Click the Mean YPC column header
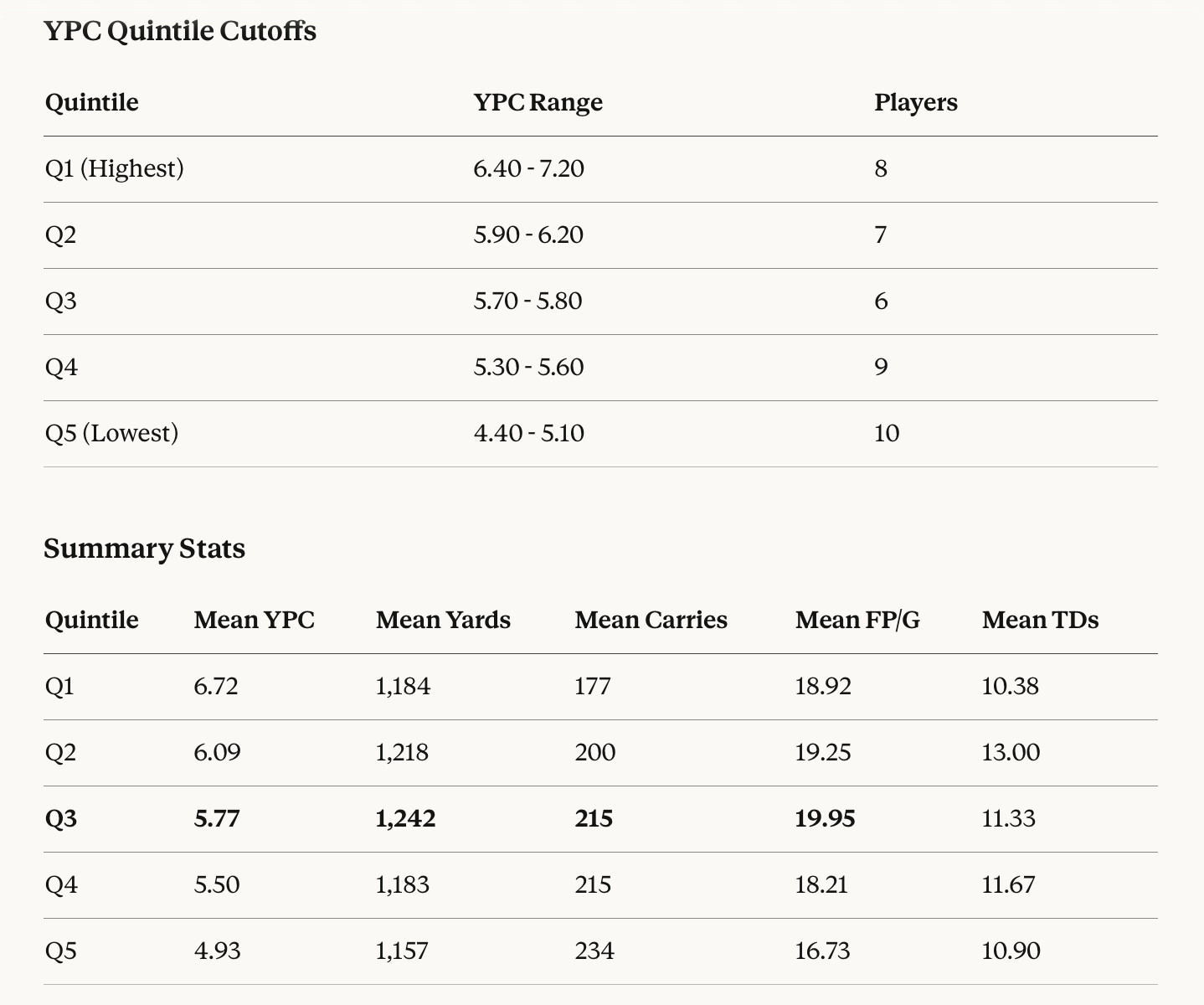1204x1005 pixels. click(255, 620)
